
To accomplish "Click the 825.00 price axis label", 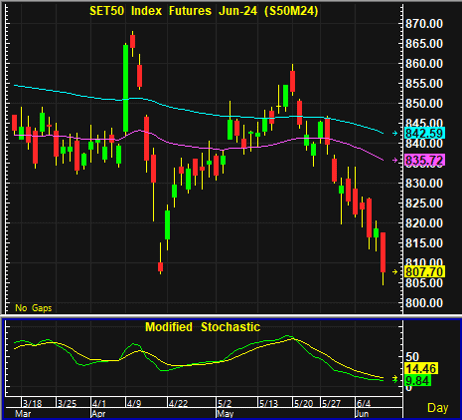I will 424,203.
